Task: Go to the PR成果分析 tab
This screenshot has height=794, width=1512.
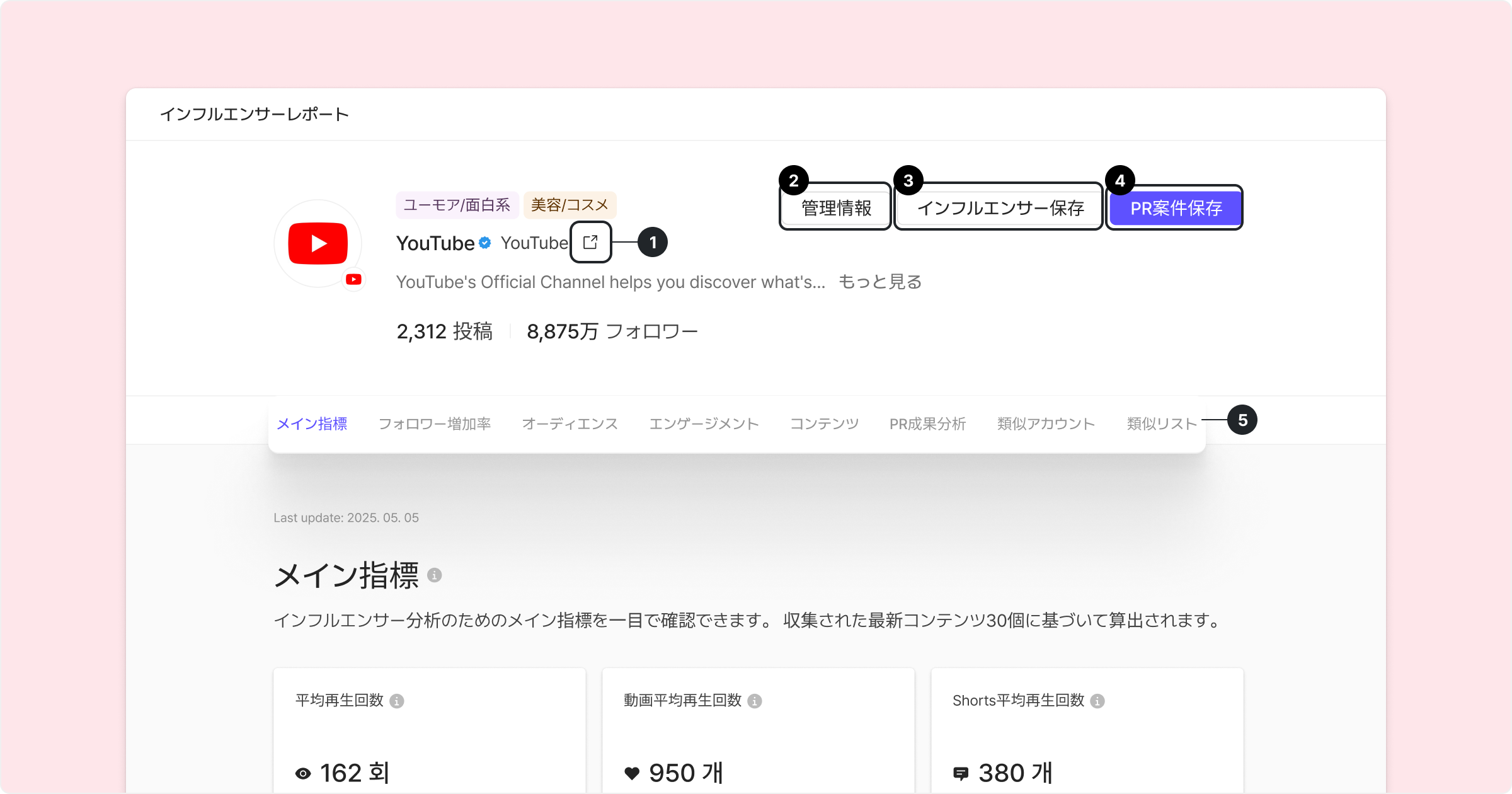Action: coord(927,423)
